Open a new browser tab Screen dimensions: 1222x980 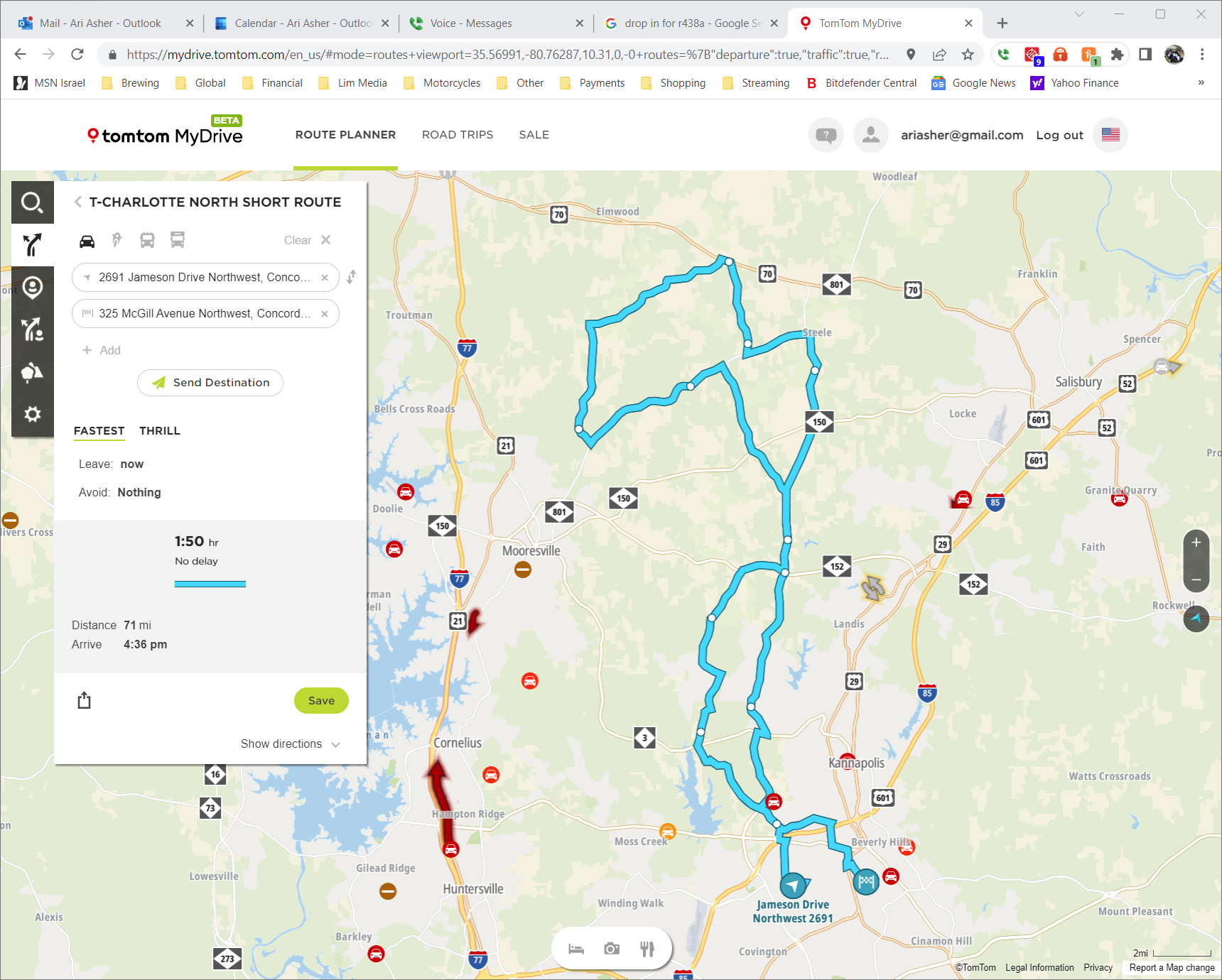[x=1002, y=23]
